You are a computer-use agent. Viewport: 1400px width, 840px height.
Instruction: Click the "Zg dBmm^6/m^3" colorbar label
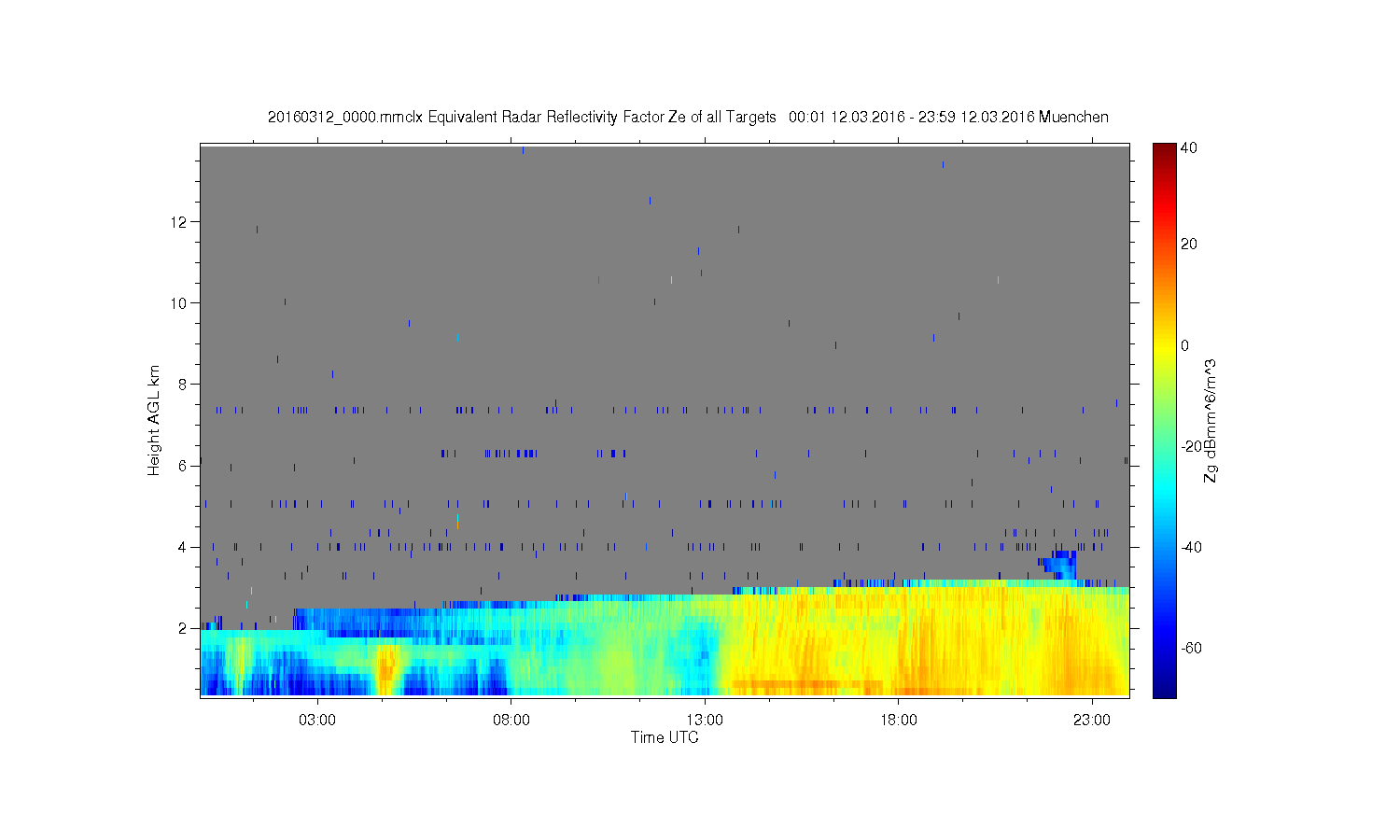(1211, 420)
